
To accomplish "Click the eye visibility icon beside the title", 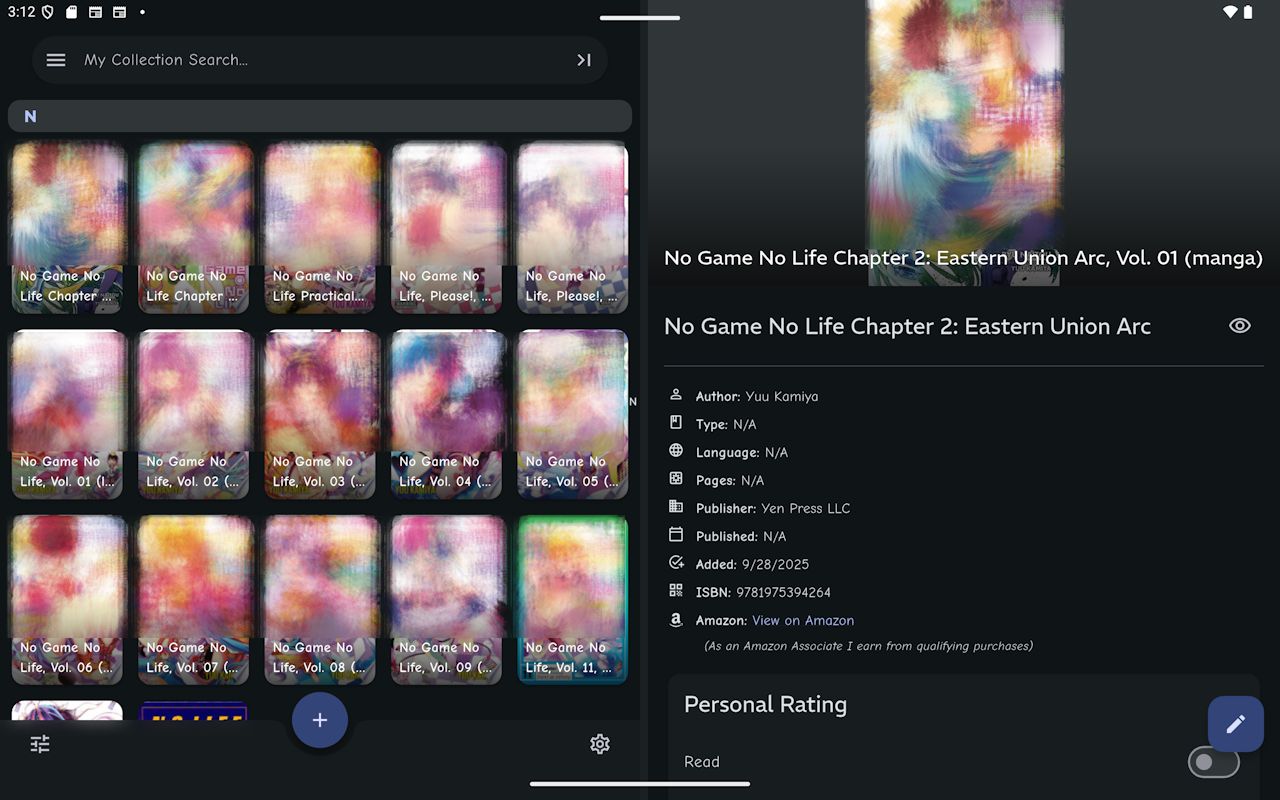I will (1240, 325).
